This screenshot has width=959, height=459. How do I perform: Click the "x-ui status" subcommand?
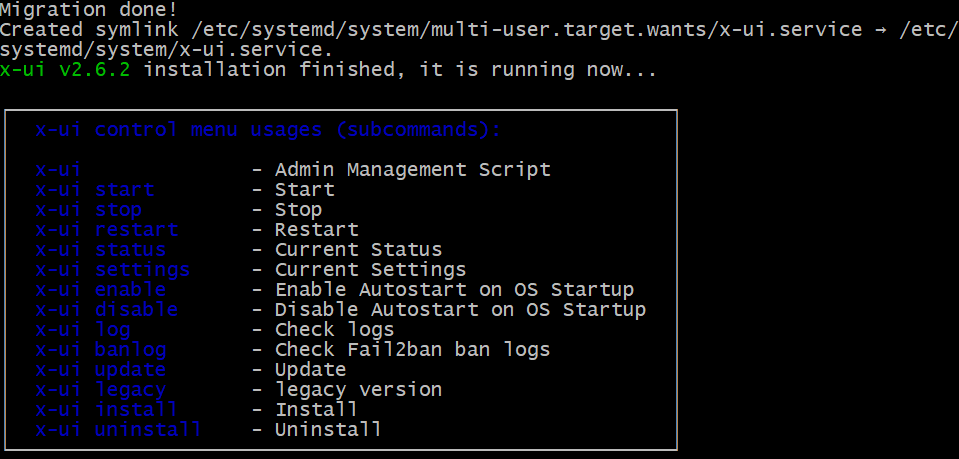tap(101, 250)
